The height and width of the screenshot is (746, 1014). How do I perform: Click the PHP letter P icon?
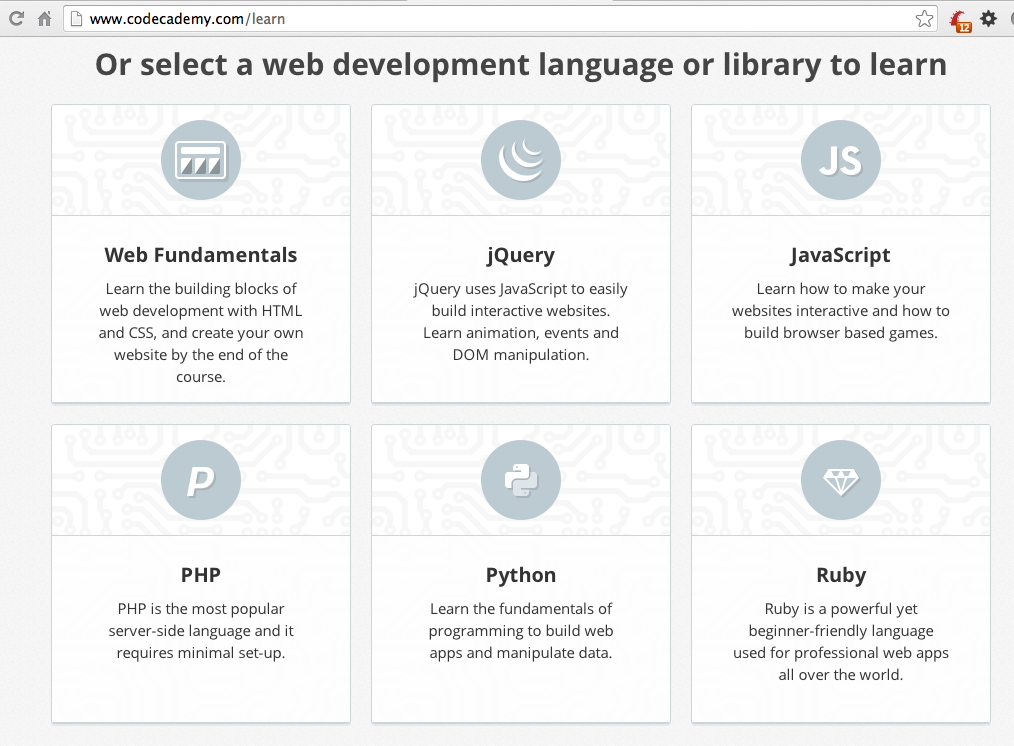[200, 480]
